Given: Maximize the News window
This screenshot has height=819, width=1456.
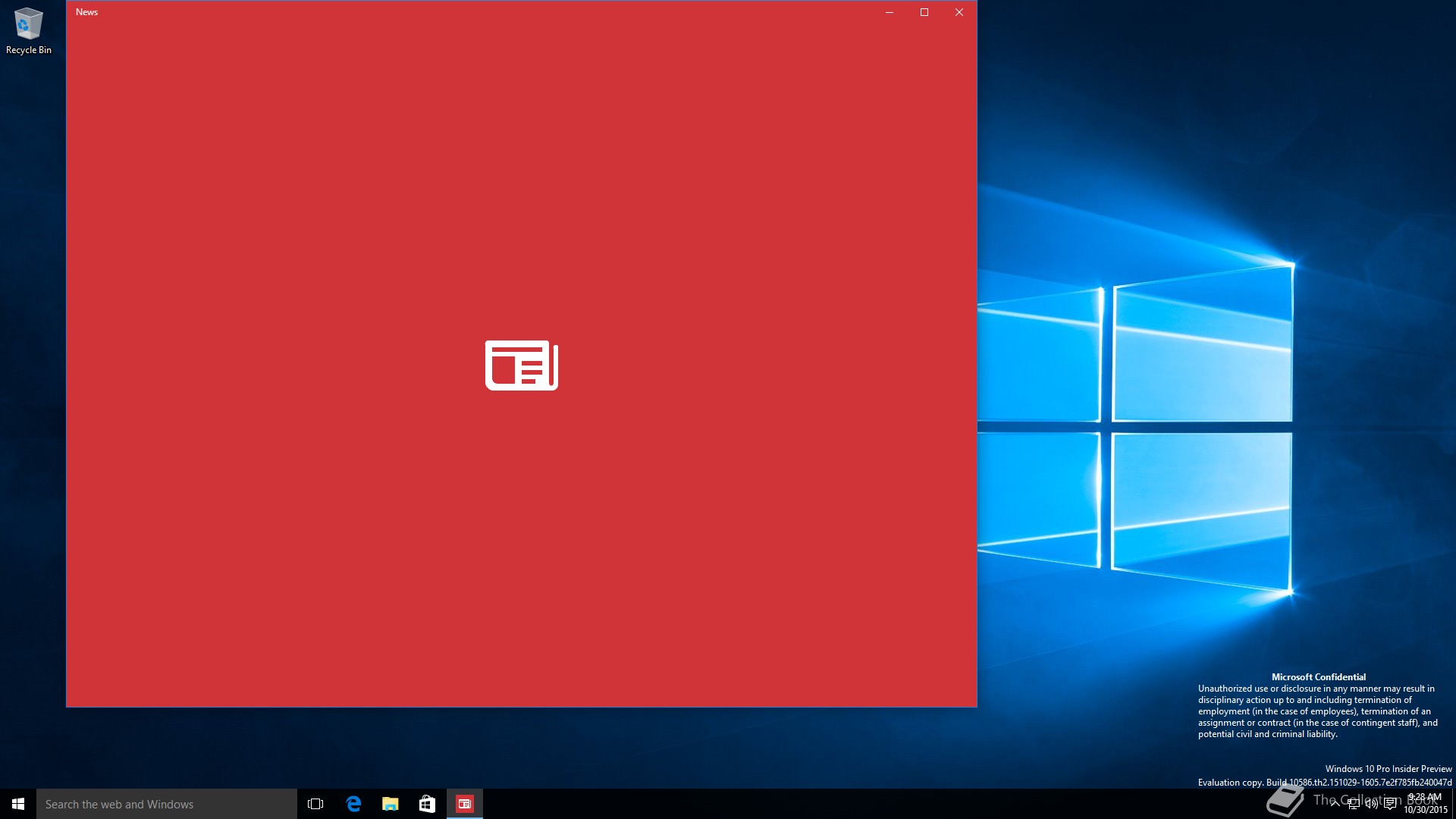Looking at the screenshot, I should (x=924, y=12).
